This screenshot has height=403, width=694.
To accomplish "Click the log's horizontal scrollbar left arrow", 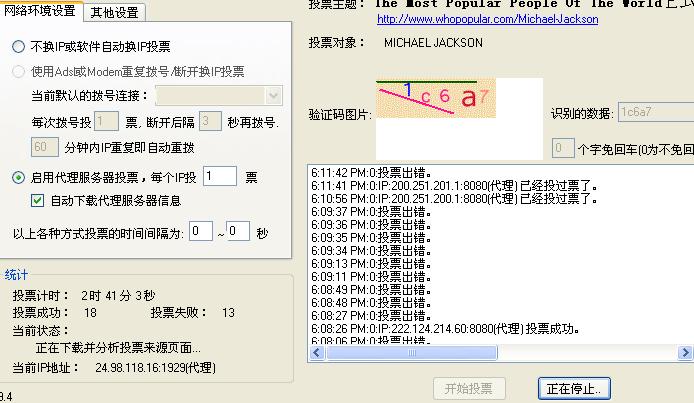I will pos(318,353).
